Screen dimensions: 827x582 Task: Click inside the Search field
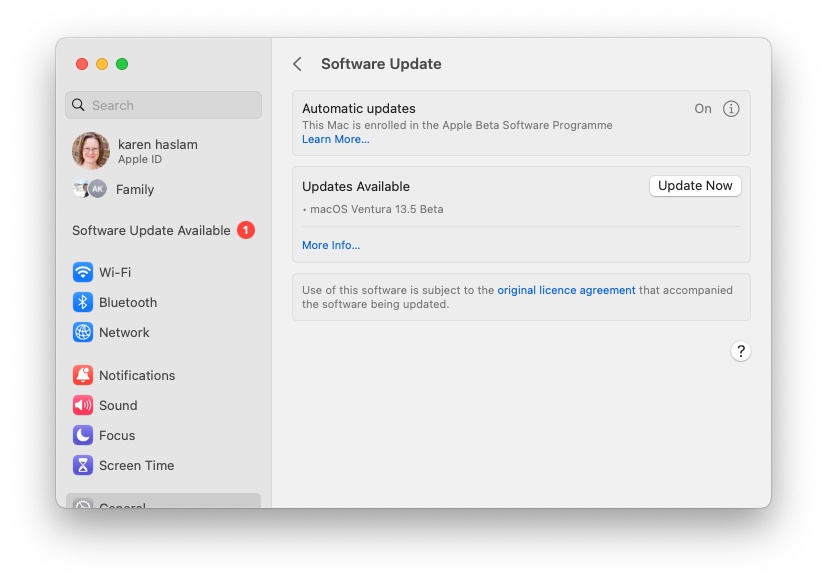click(x=163, y=105)
